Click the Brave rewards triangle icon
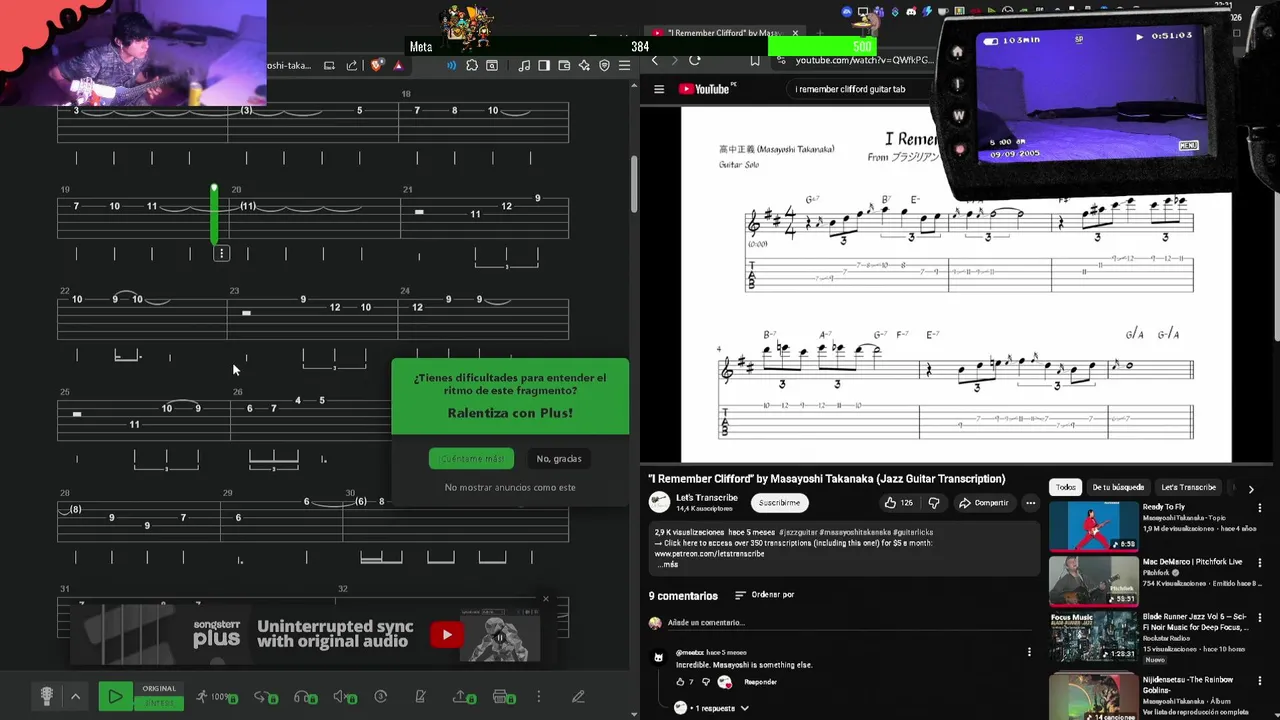The width and height of the screenshot is (1280, 720). click(x=398, y=65)
